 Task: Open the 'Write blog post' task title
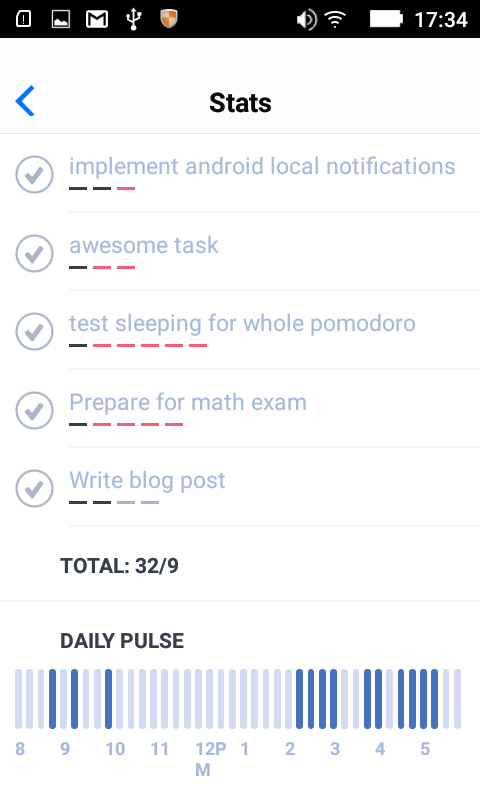pyautogui.click(x=147, y=481)
